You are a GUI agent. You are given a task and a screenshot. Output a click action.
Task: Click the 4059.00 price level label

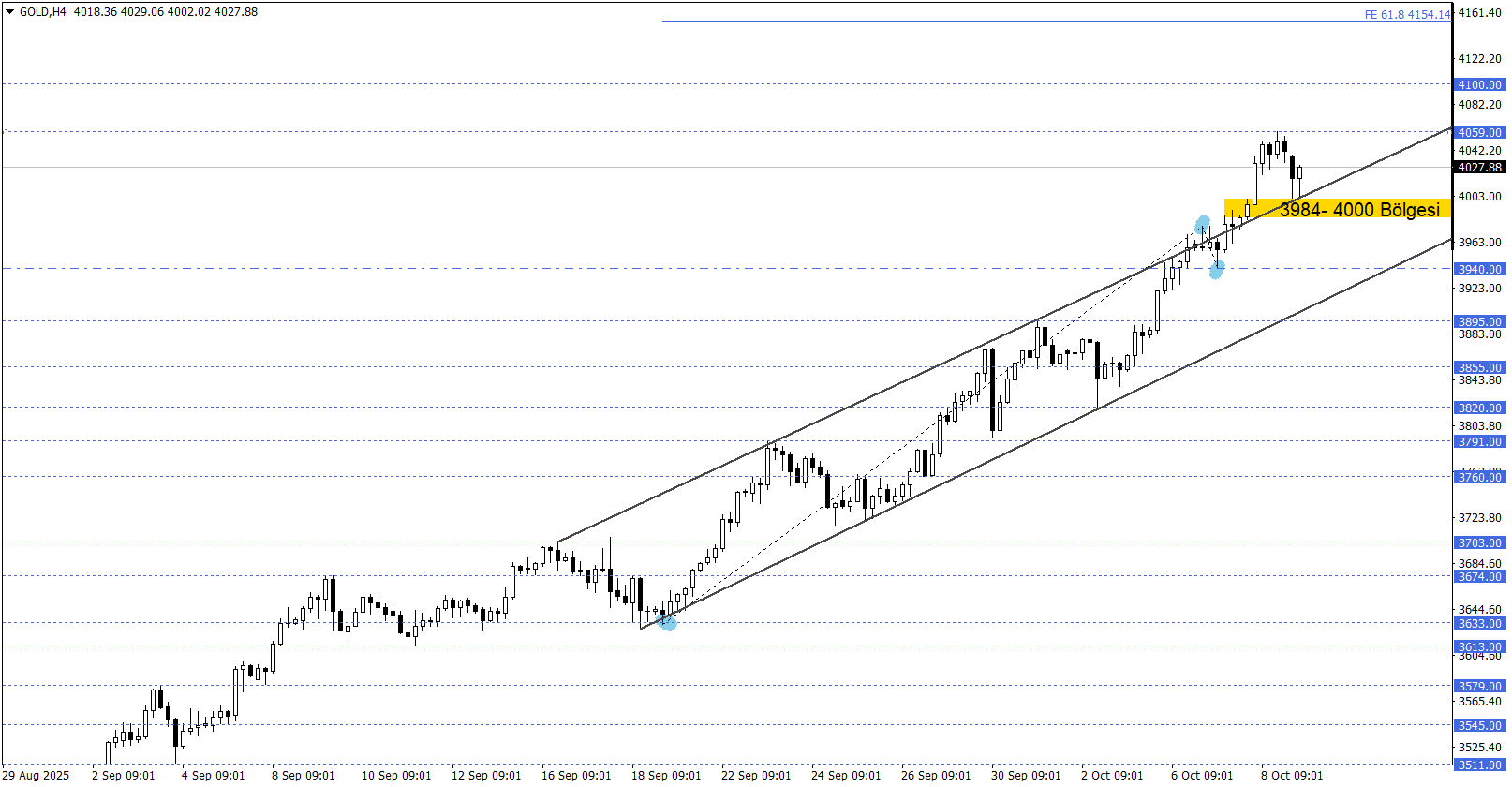tap(1479, 133)
